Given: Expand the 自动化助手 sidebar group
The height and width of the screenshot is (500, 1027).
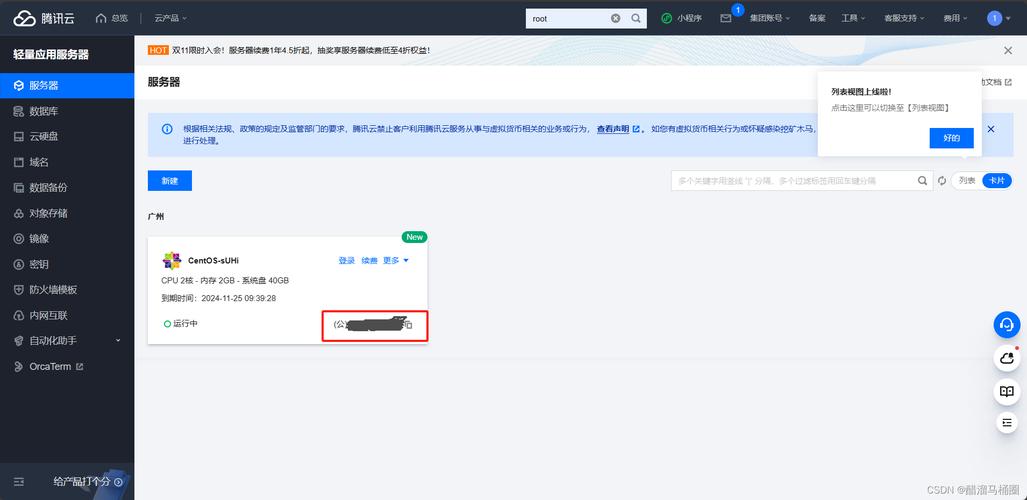Looking at the screenshot, I should [67, 341].
